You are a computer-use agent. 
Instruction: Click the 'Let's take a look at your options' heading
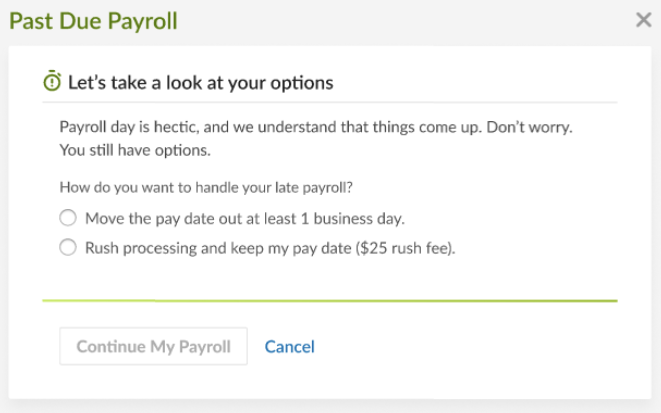tap(201, 83)
